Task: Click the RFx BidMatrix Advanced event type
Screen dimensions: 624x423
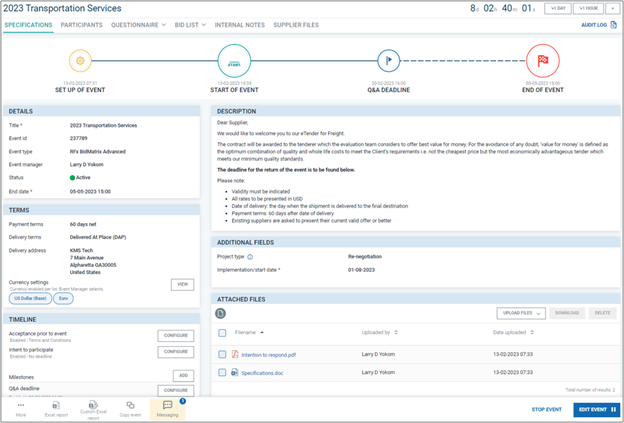Action: tap(98, 152)
